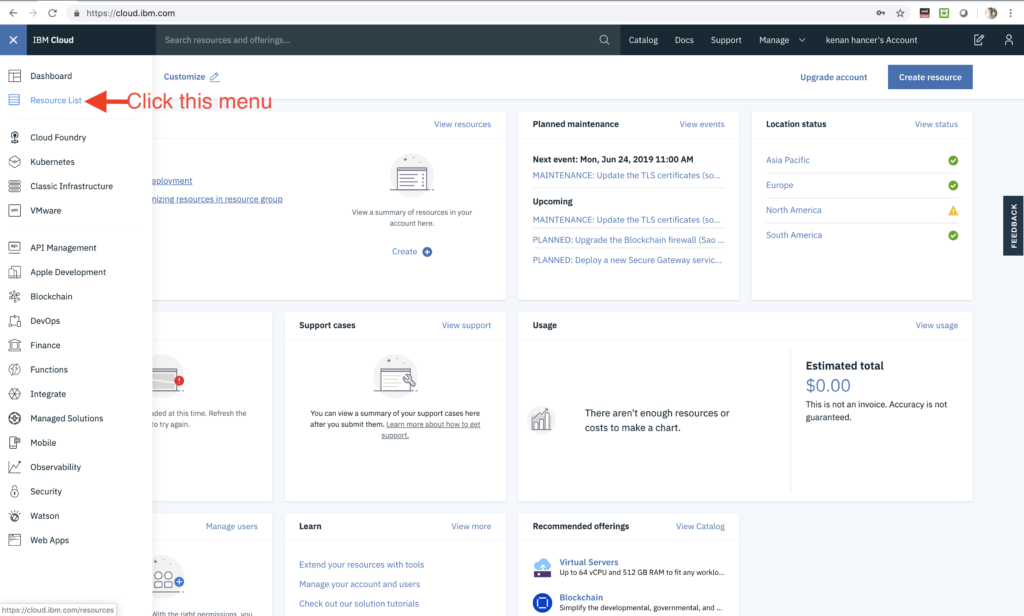This screenshot has height=616, width=1024.
Task: Click the Web Apps icon
Action: (x=14, y=540)
